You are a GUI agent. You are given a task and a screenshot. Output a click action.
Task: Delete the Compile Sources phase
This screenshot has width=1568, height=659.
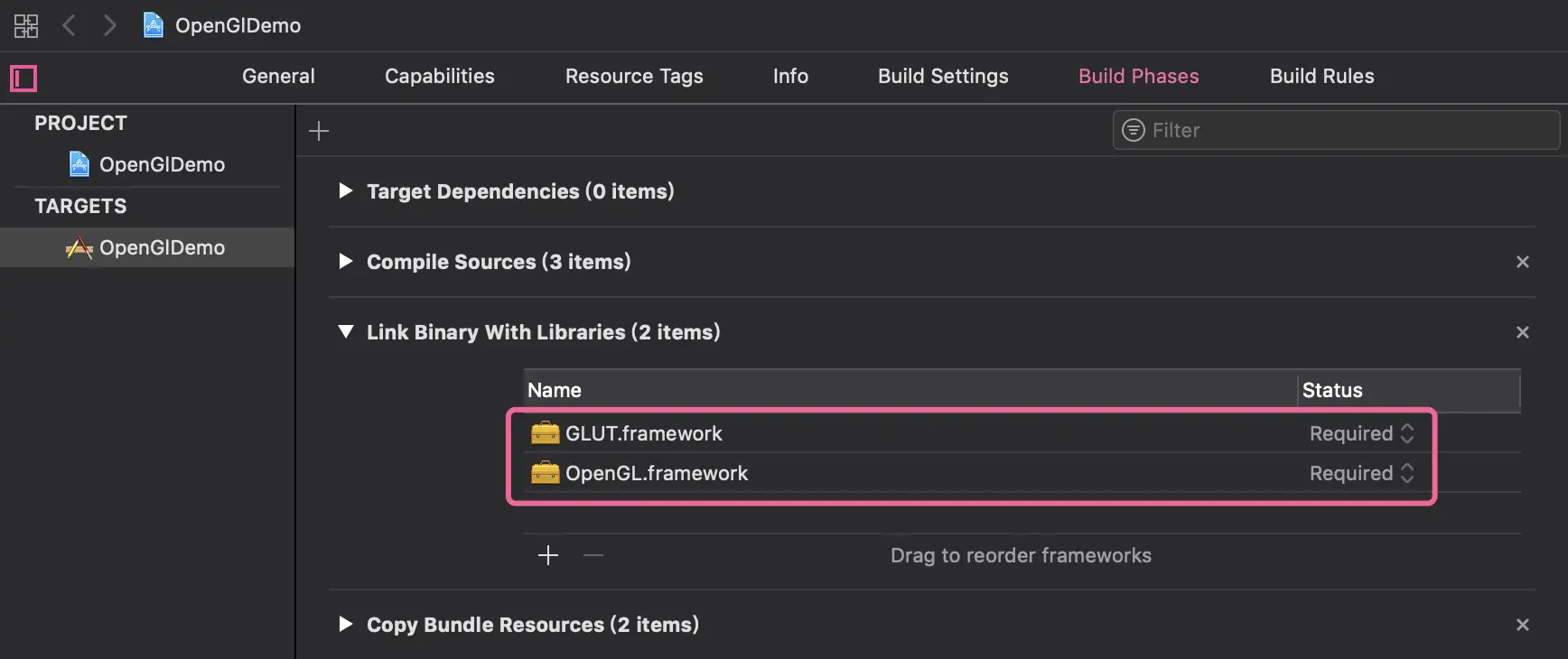point(1523,262)
